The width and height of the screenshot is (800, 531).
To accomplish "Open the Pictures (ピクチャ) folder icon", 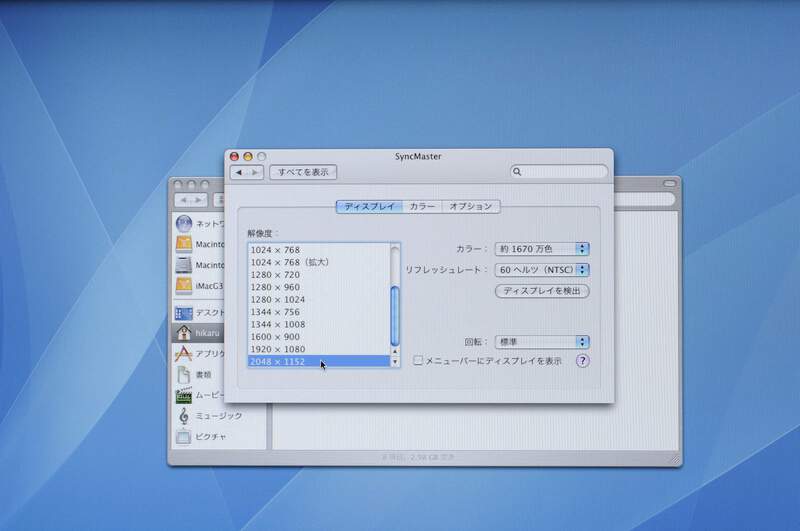I will (x=183, y=437).
